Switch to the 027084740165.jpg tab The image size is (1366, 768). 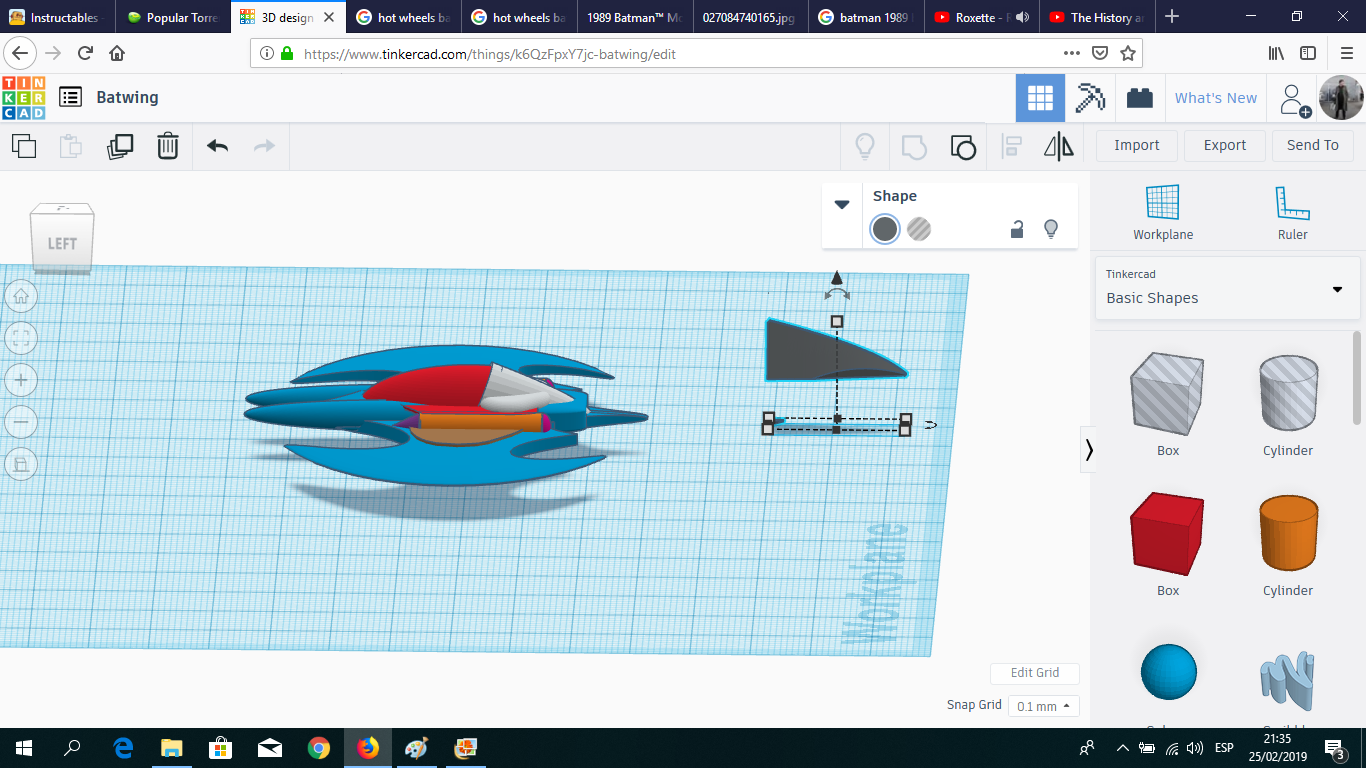coord(749,17)
